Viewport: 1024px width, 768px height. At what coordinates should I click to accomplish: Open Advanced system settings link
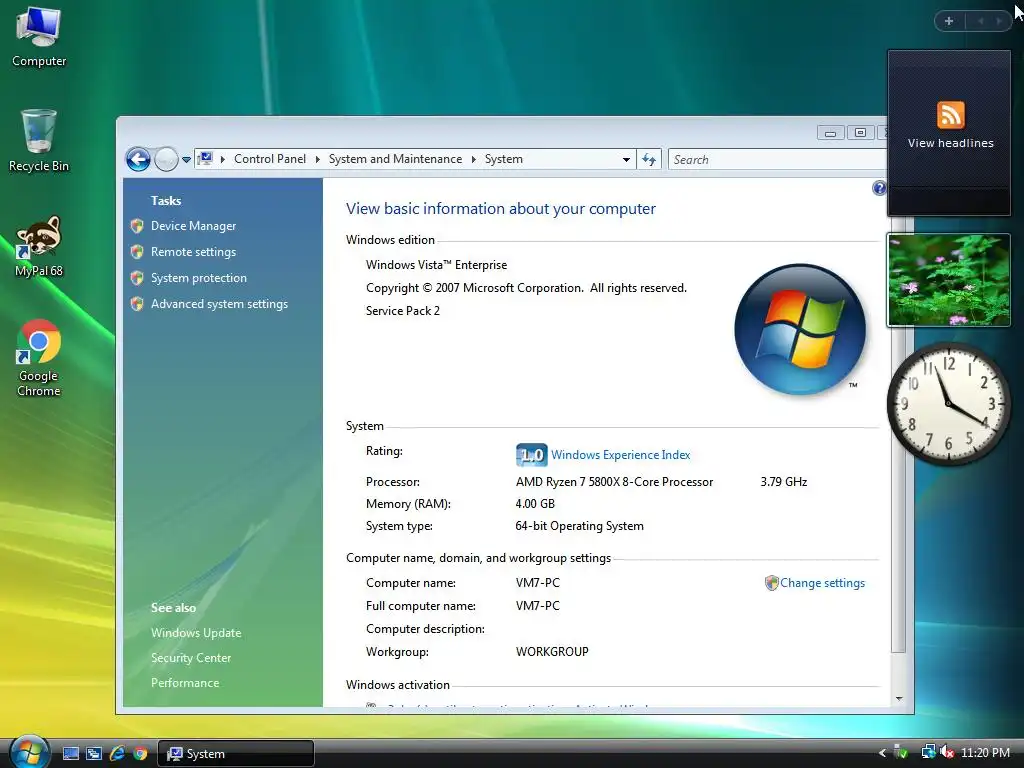click(x=219, y=304)
